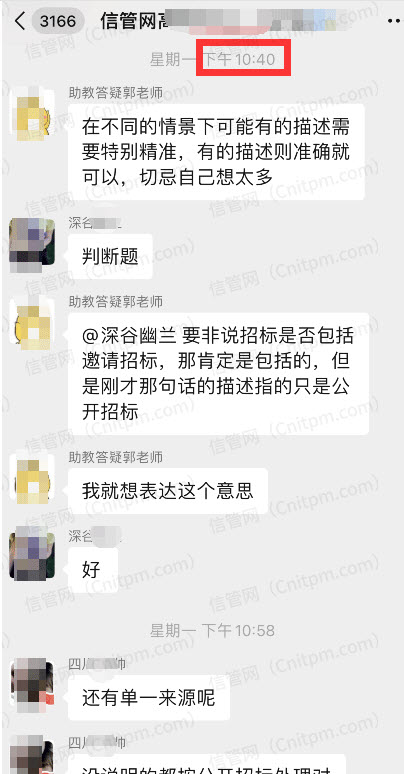Screen dimensions: 404x774
Task: Tap avatar beside the 好 message
Action: (x=32, y=553)
